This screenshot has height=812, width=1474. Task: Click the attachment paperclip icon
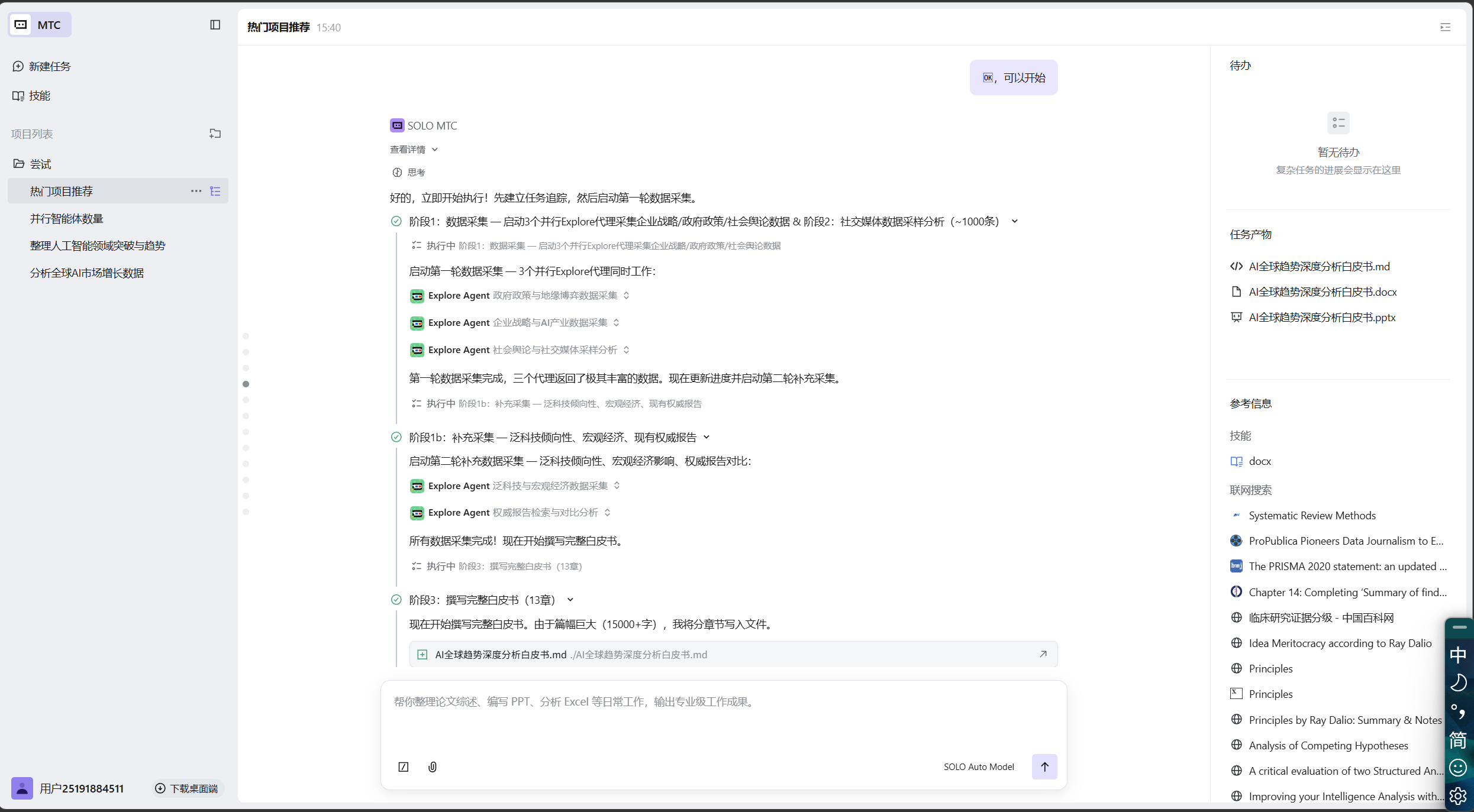point(433,766)
